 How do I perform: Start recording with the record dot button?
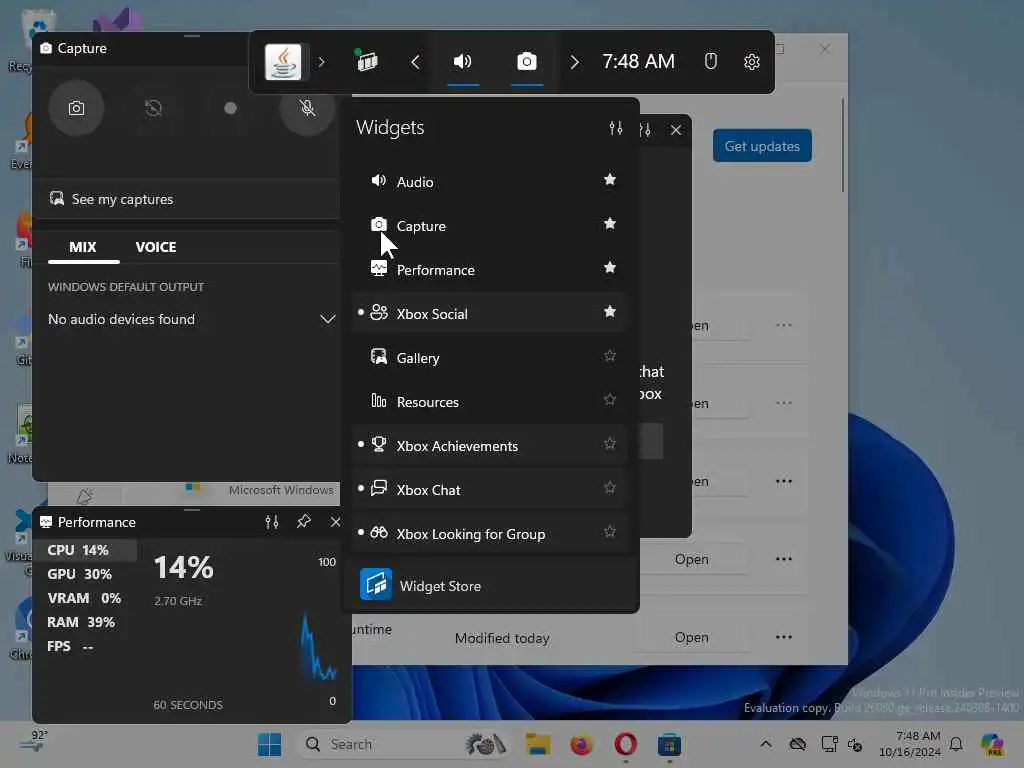tap(230, 108)
